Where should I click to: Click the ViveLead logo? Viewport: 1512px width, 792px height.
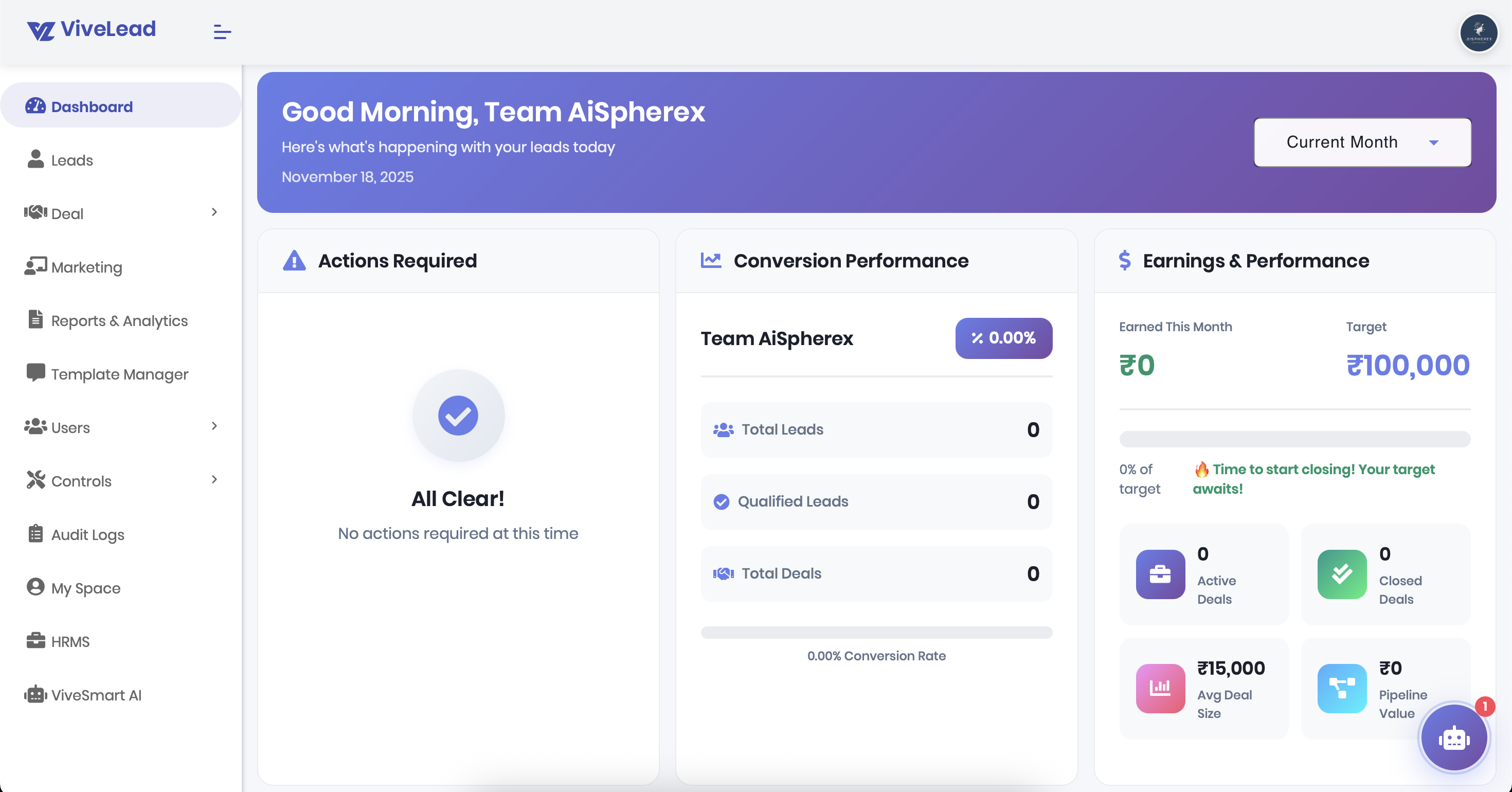92,29
